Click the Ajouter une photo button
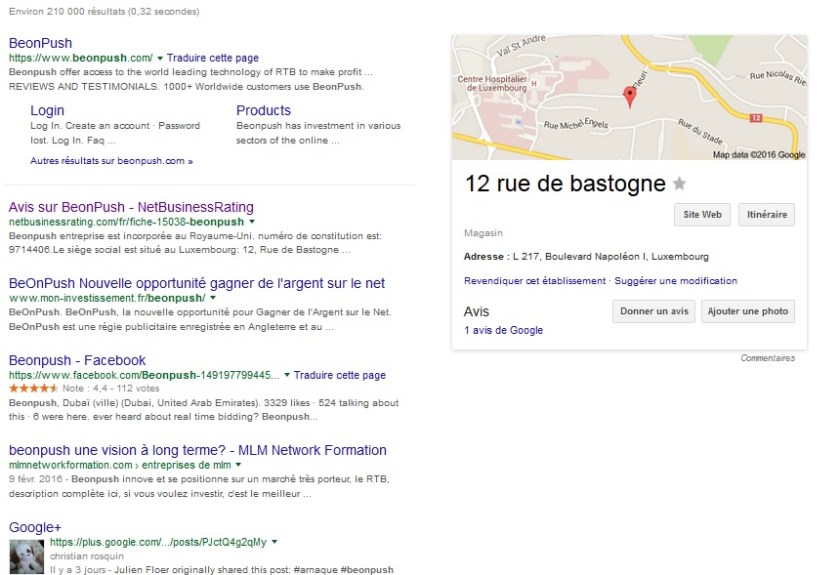 [x=748, y=311]
